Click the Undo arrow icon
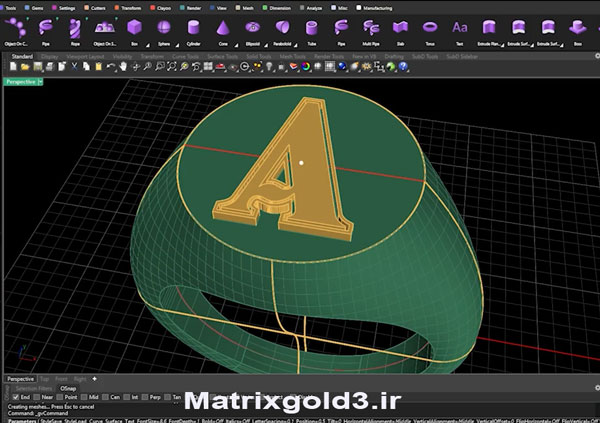The width and height of the screenshot is (600, 423). coord(111,67)
